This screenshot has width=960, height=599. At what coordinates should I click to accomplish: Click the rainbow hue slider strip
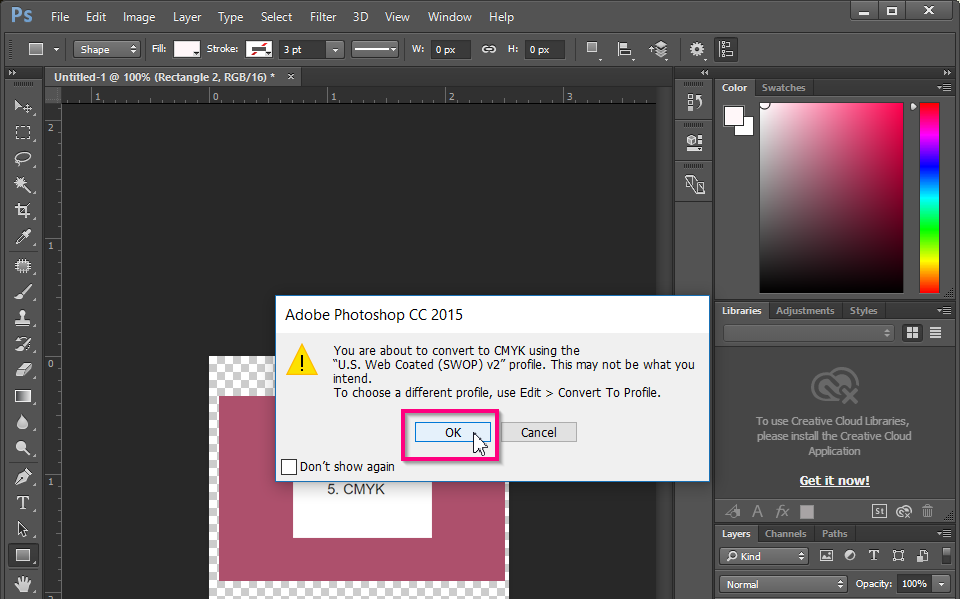pos(929,196)
